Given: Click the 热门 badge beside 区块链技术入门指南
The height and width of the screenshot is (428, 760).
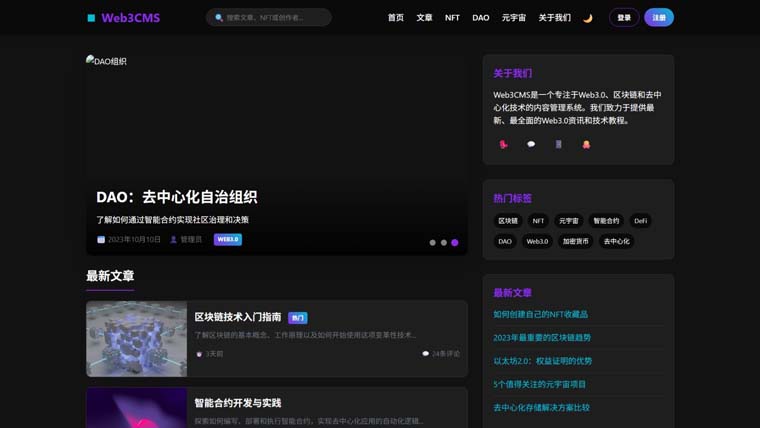Looking at the screenshot, I should tap(298, 318).
